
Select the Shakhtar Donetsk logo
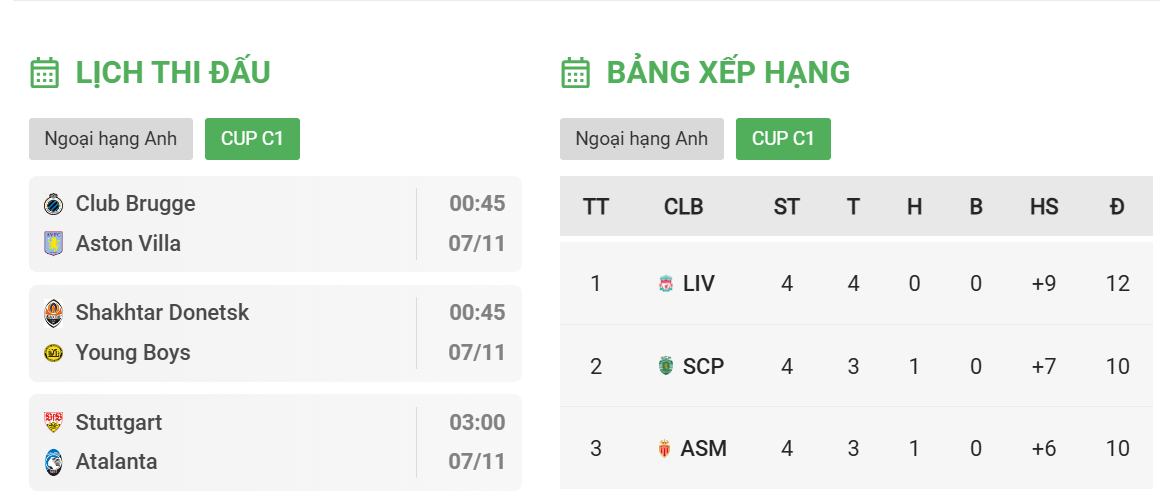click(x=53, y=313)
